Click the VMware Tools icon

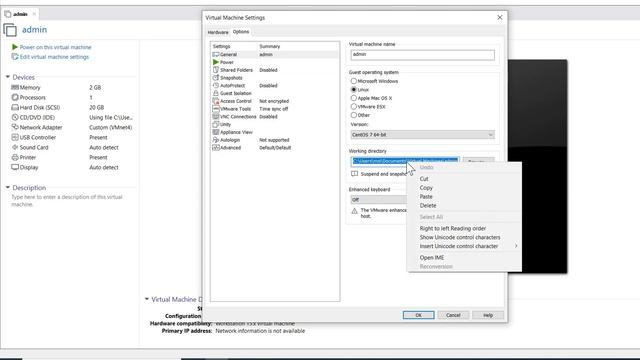[216, 109]
